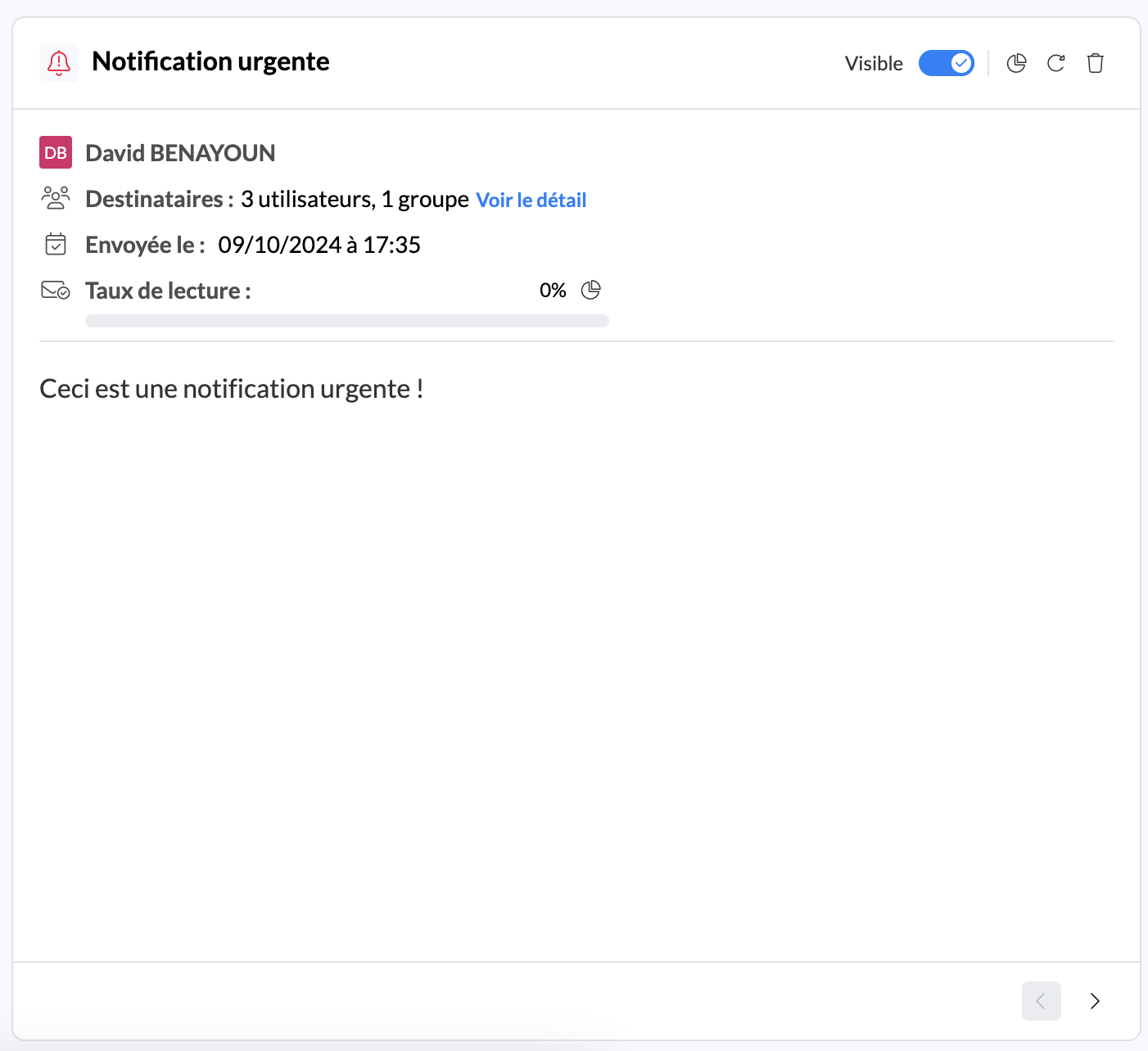Open pie chart icon next to 0%
This screenshot has width=1148, height=1051.
(x=590, y=290)
